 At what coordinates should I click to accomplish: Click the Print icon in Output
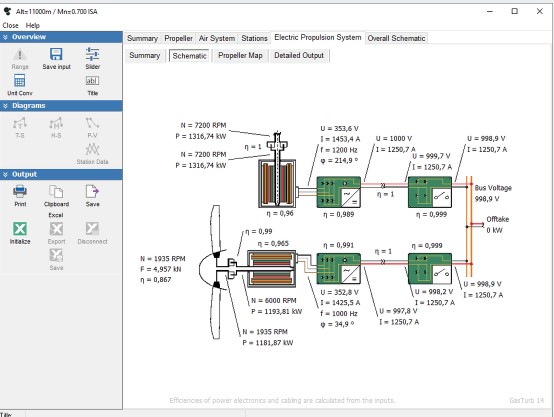tap(20, 192)
